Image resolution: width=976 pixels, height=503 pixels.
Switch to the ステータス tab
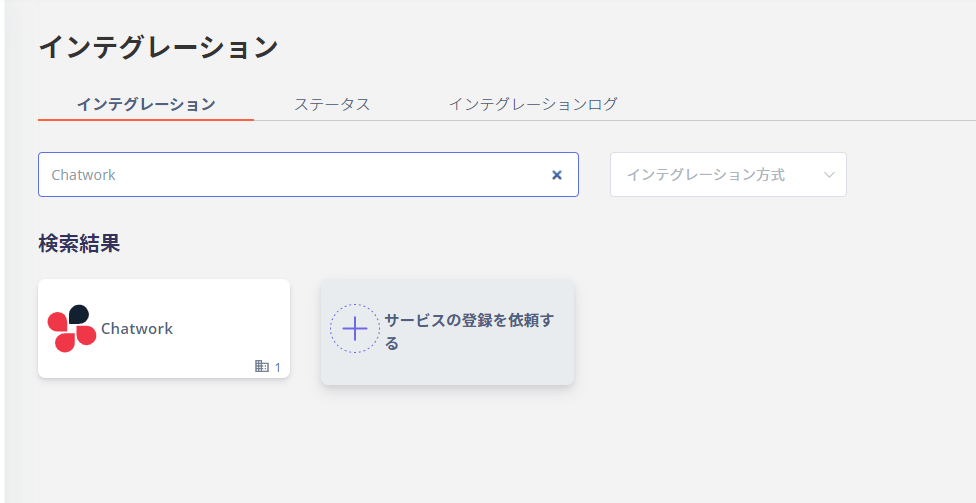(x=332, y=104)
